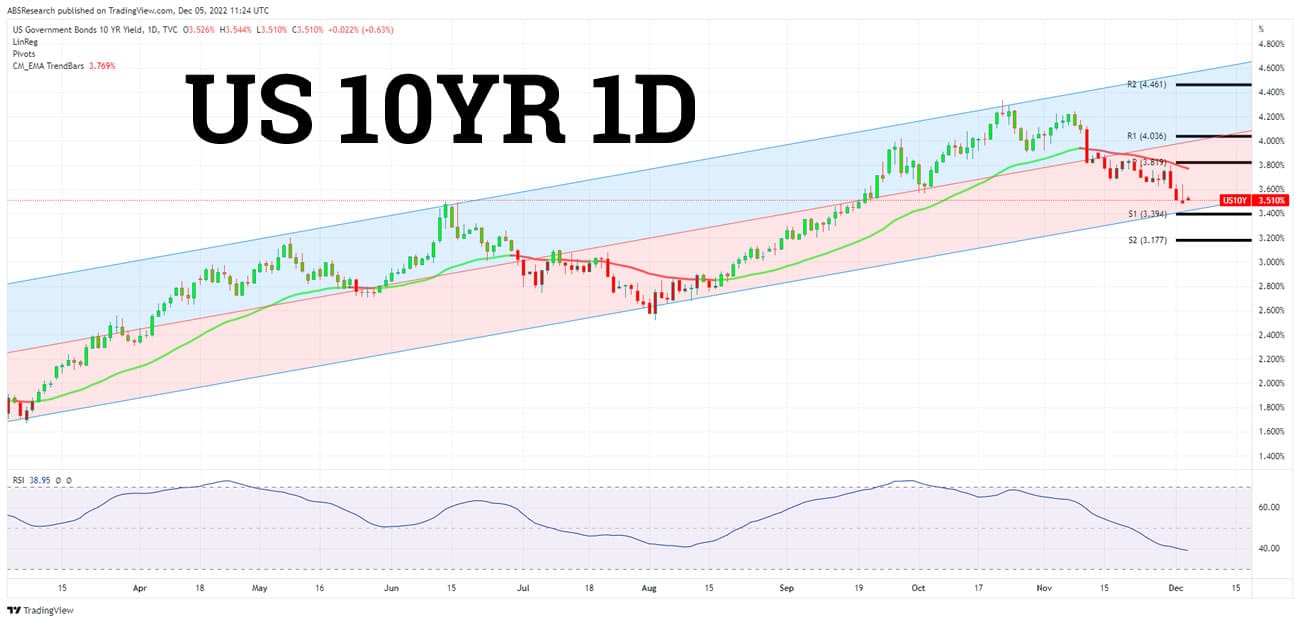The height and width of the screenshot is (623, 1300).
Task: Click the 19 date label after Sep
Action: (858, 588)
